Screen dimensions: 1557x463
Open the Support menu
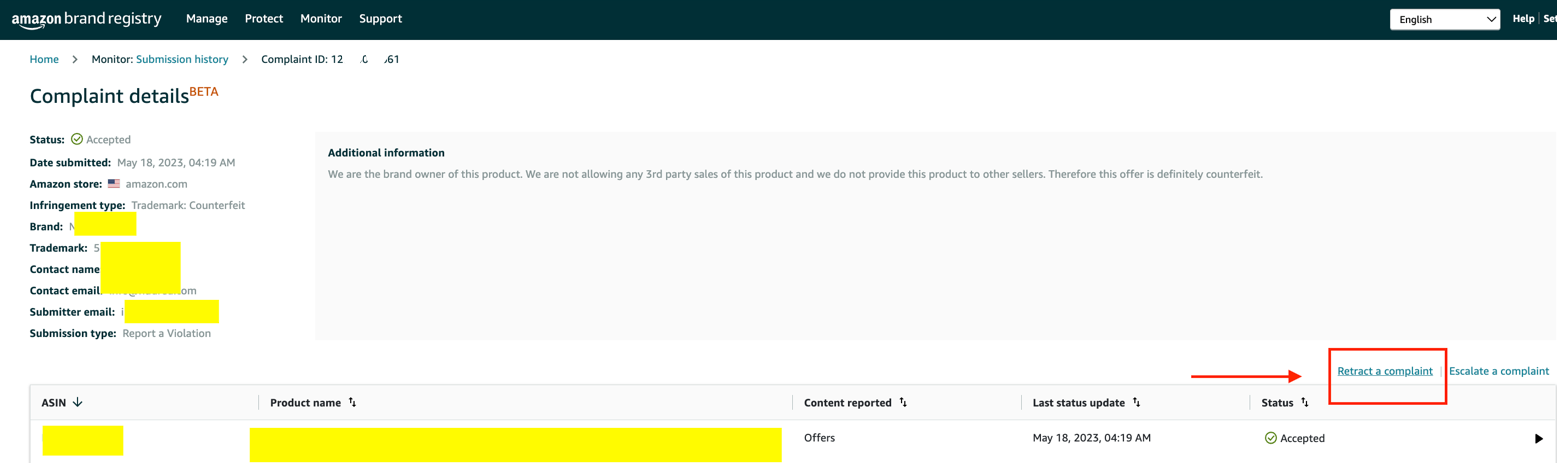[380, 19]
